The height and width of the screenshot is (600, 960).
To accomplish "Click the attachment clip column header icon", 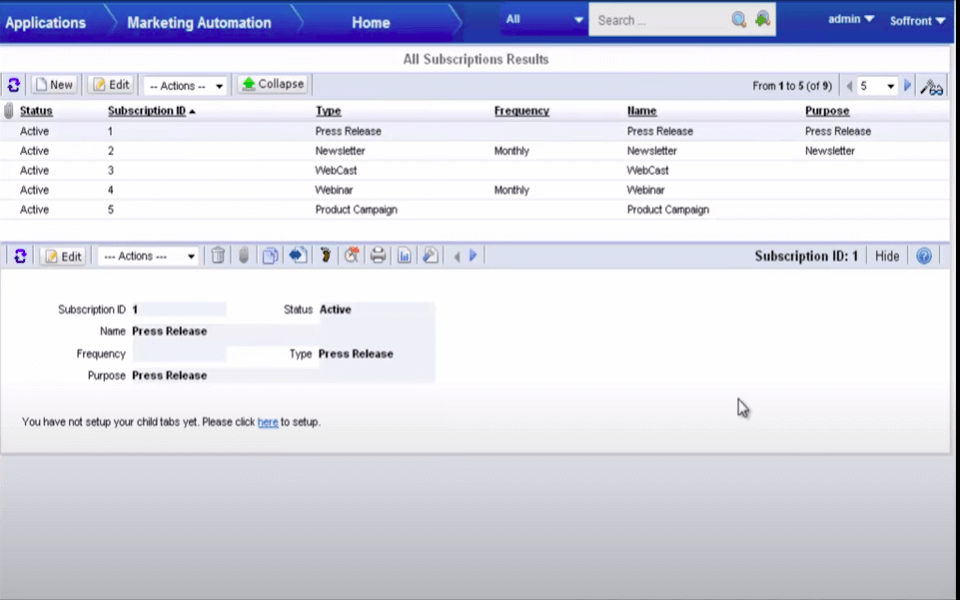I will pyautogui.click(x=9, y=111).
